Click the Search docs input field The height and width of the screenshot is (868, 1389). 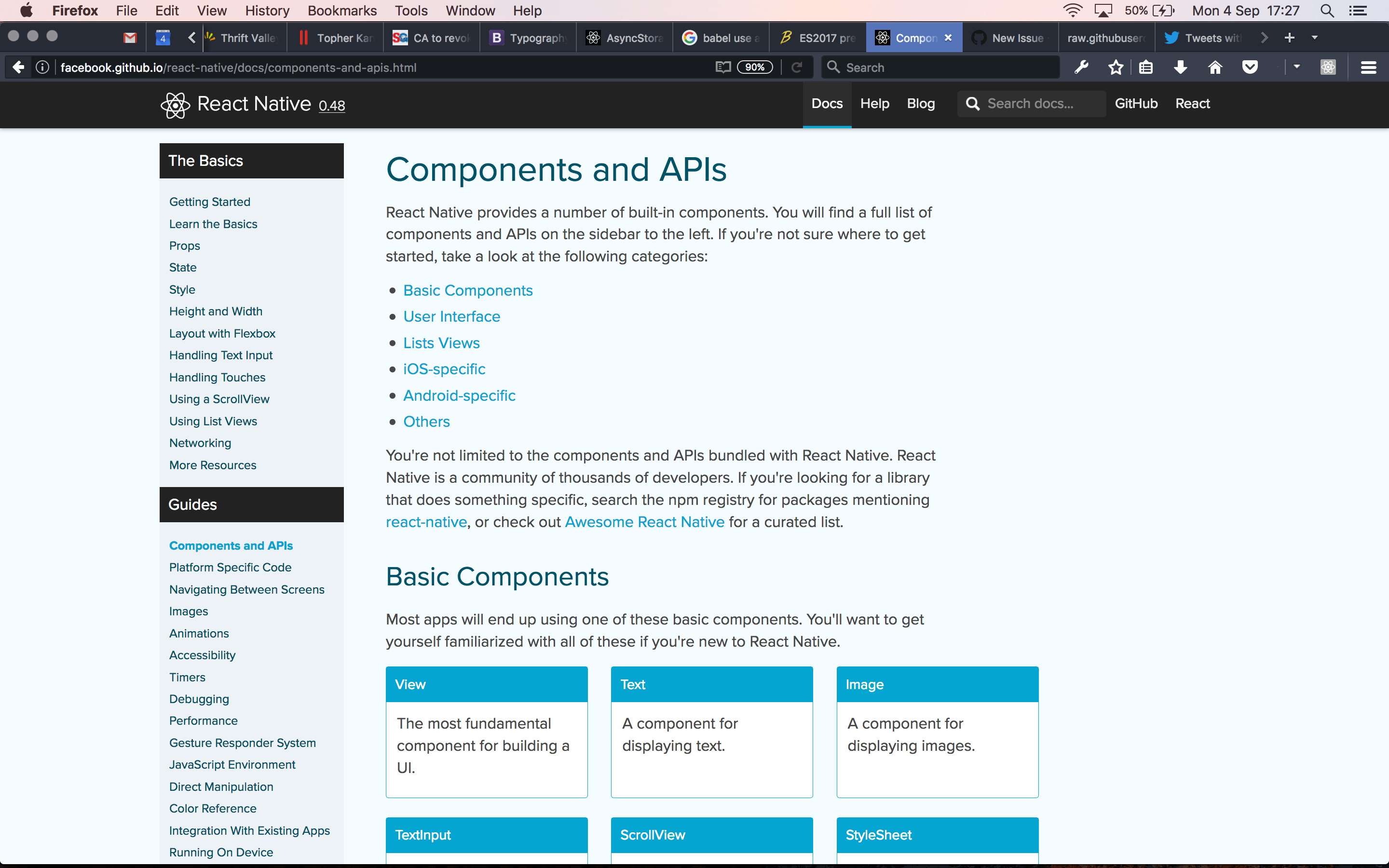coord(1031,103)
